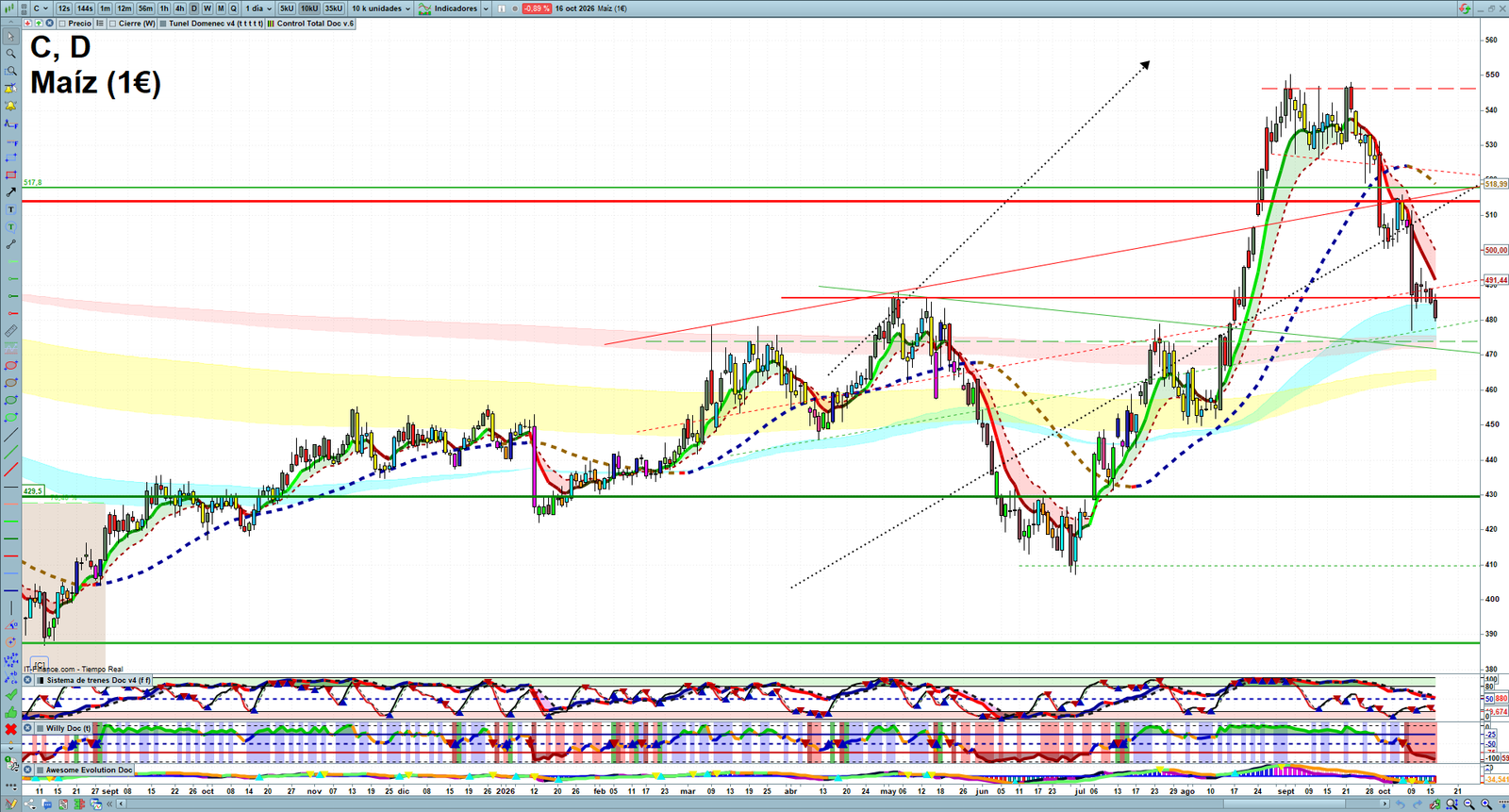This screenshot has width=1509, height=812.
Task: Switch to the 12s timeframe
Action: (x=64, y=8)
